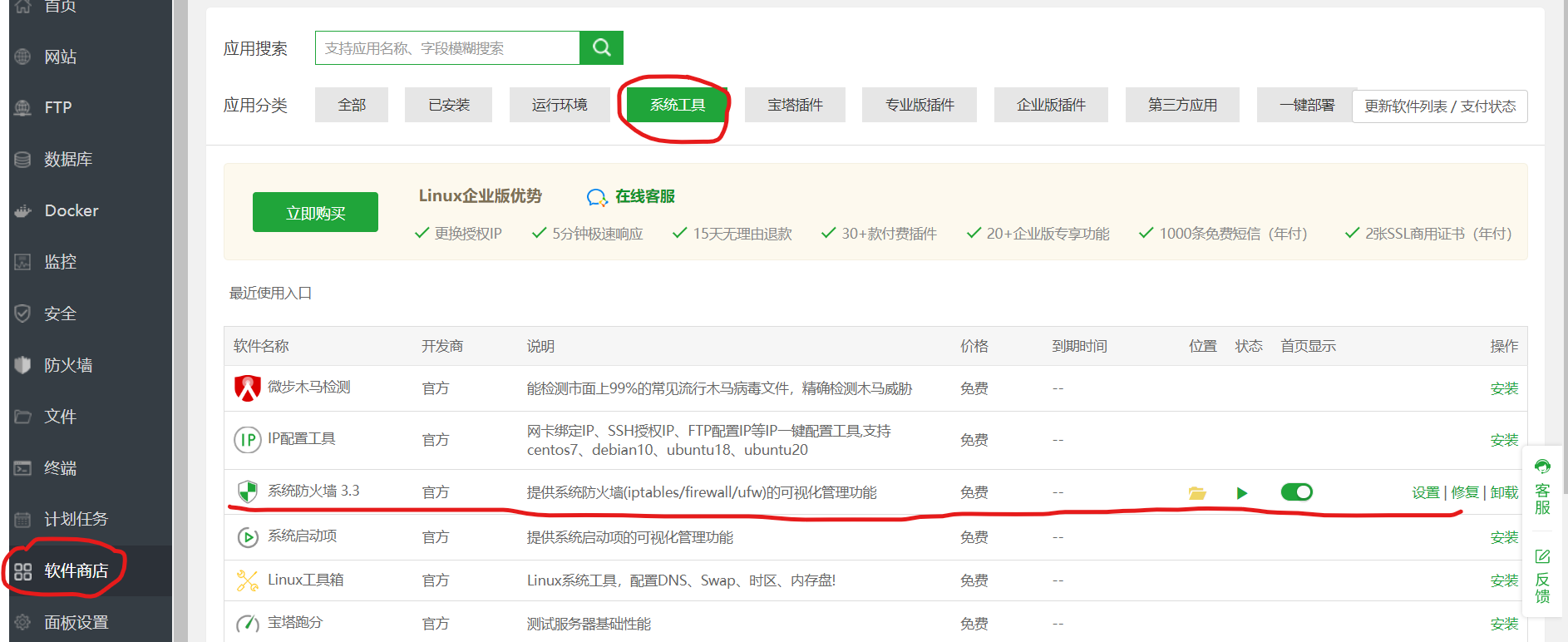Select the 一键部署 category tab

coord(1305,105)
